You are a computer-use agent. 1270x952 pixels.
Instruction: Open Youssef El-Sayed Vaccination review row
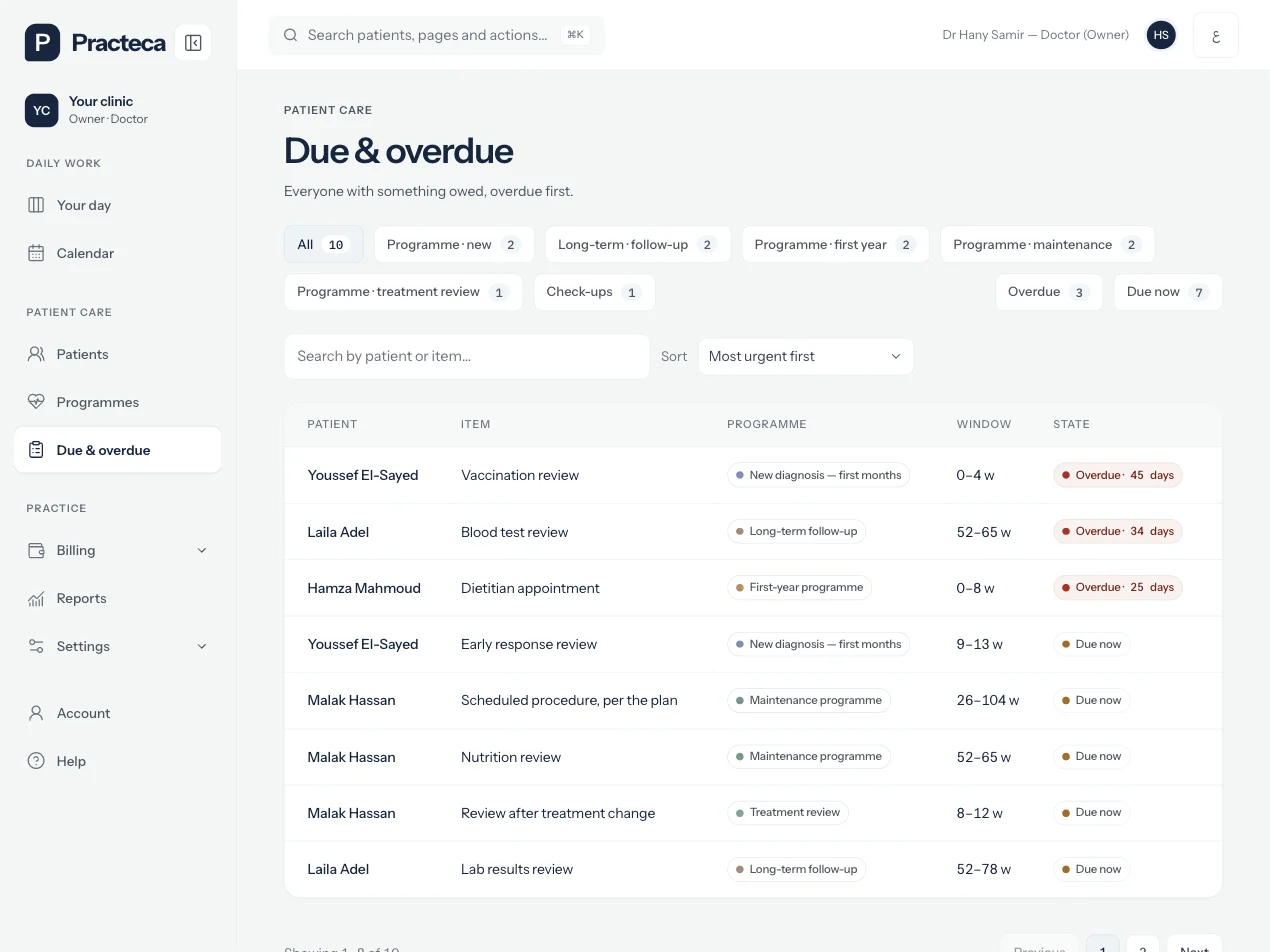click(753, 475)
